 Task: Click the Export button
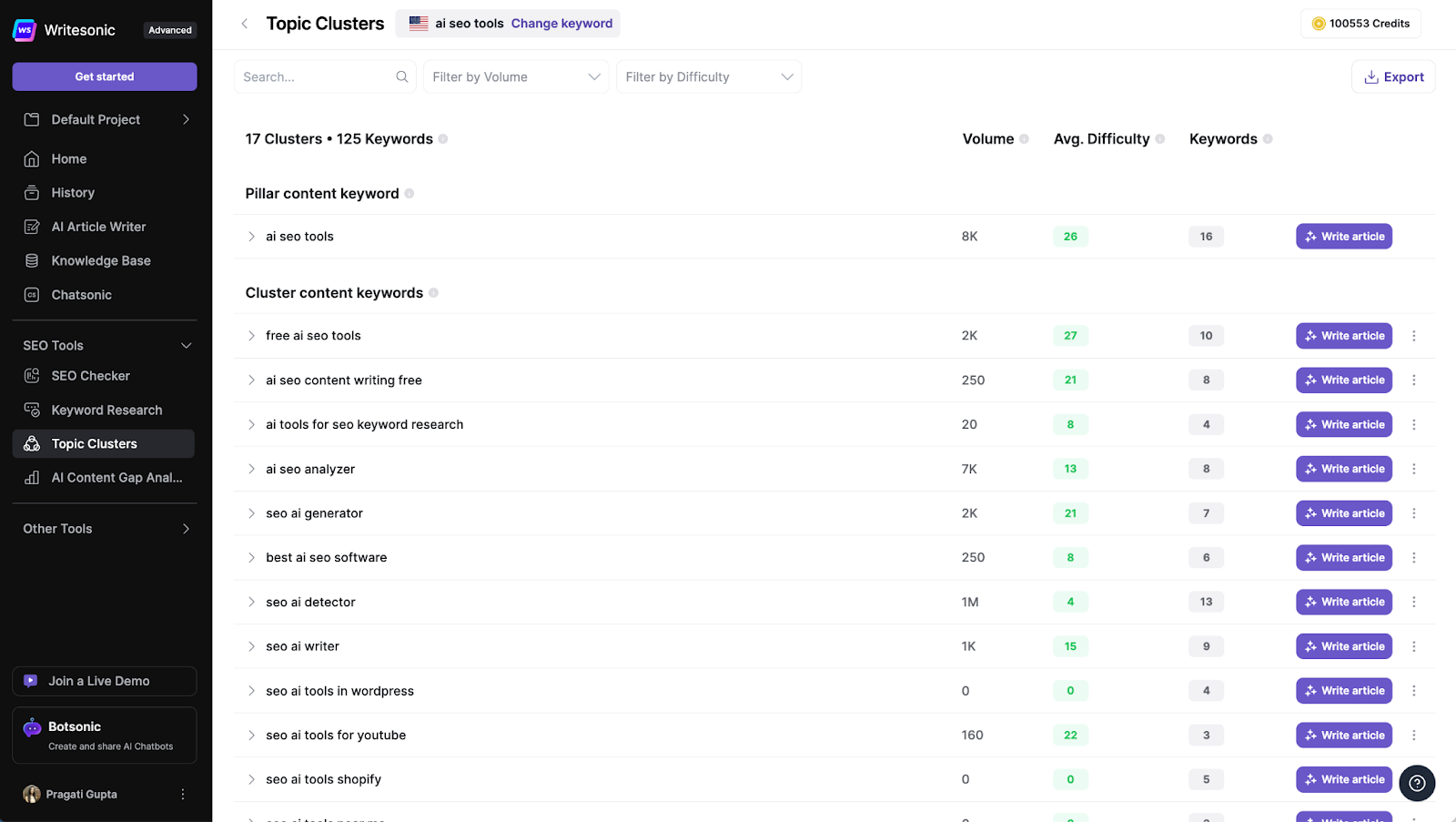tap(1393, 77)
